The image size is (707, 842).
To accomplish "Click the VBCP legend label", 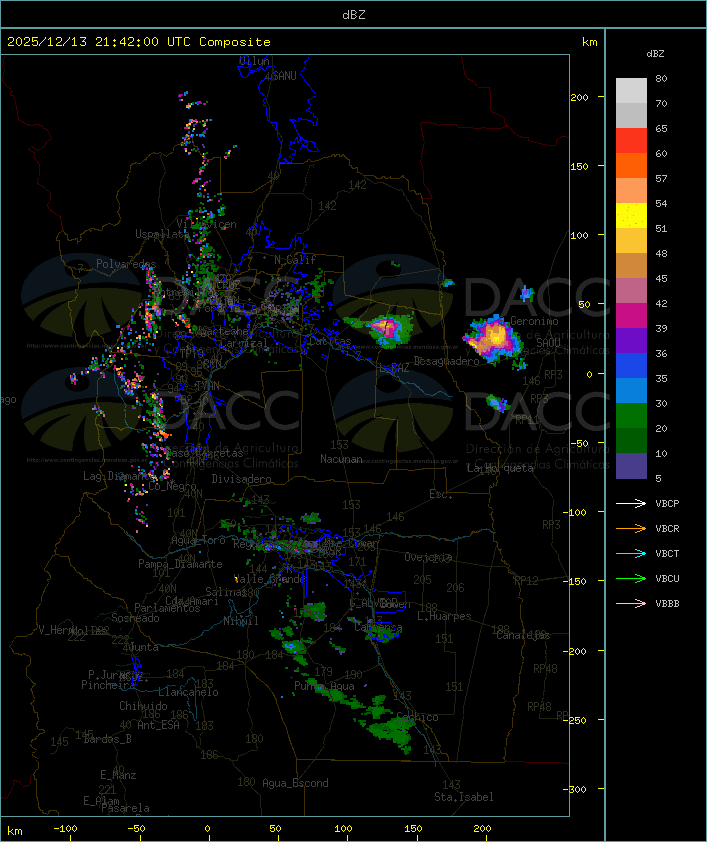I will tap(667, 503).
